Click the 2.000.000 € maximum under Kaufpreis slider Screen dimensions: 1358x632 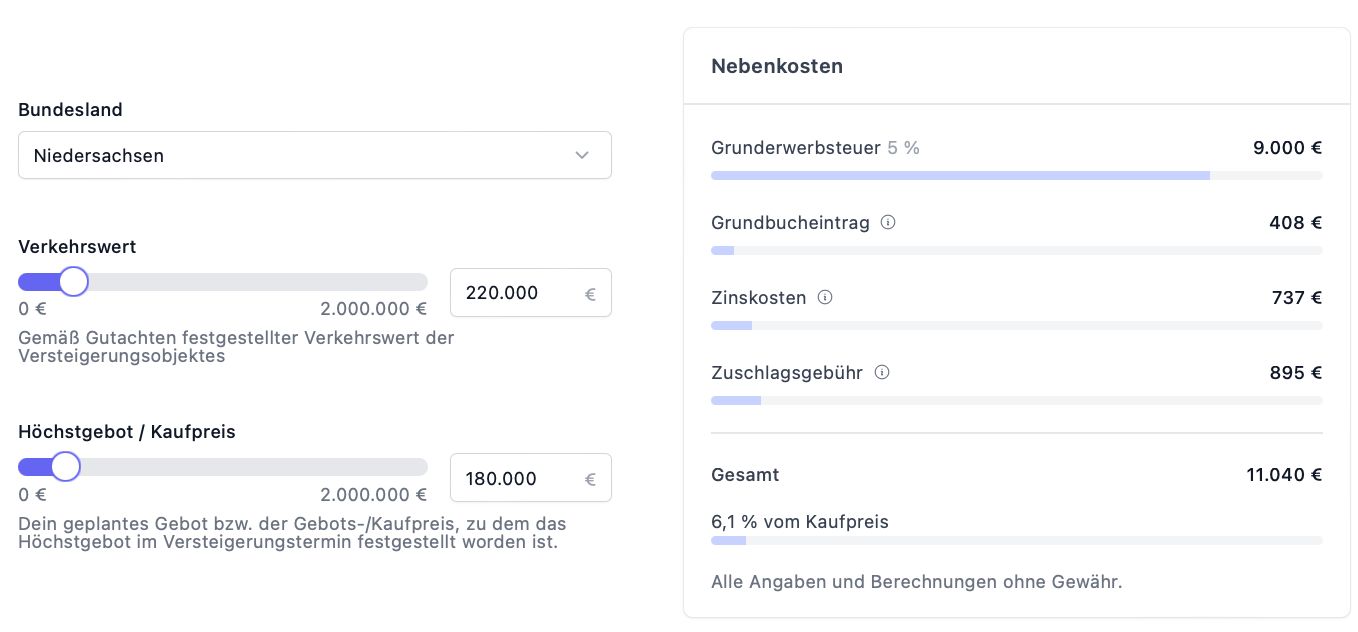point(373,495)
